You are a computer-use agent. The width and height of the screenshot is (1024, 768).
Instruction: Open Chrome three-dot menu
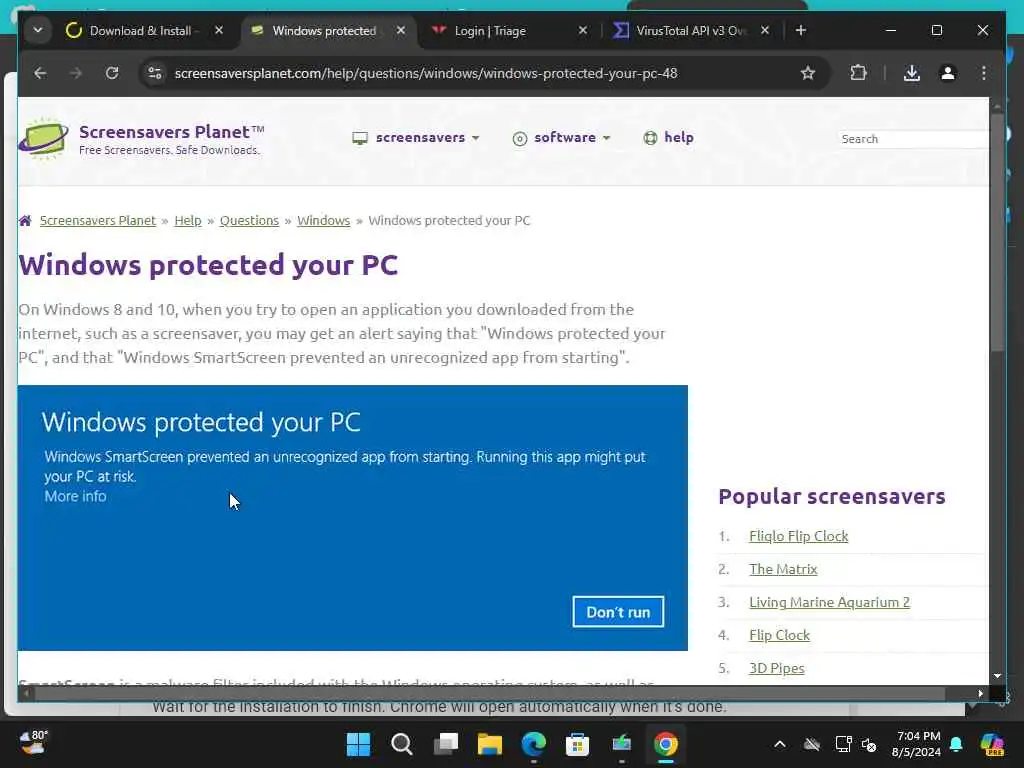[x=984, y=73]
